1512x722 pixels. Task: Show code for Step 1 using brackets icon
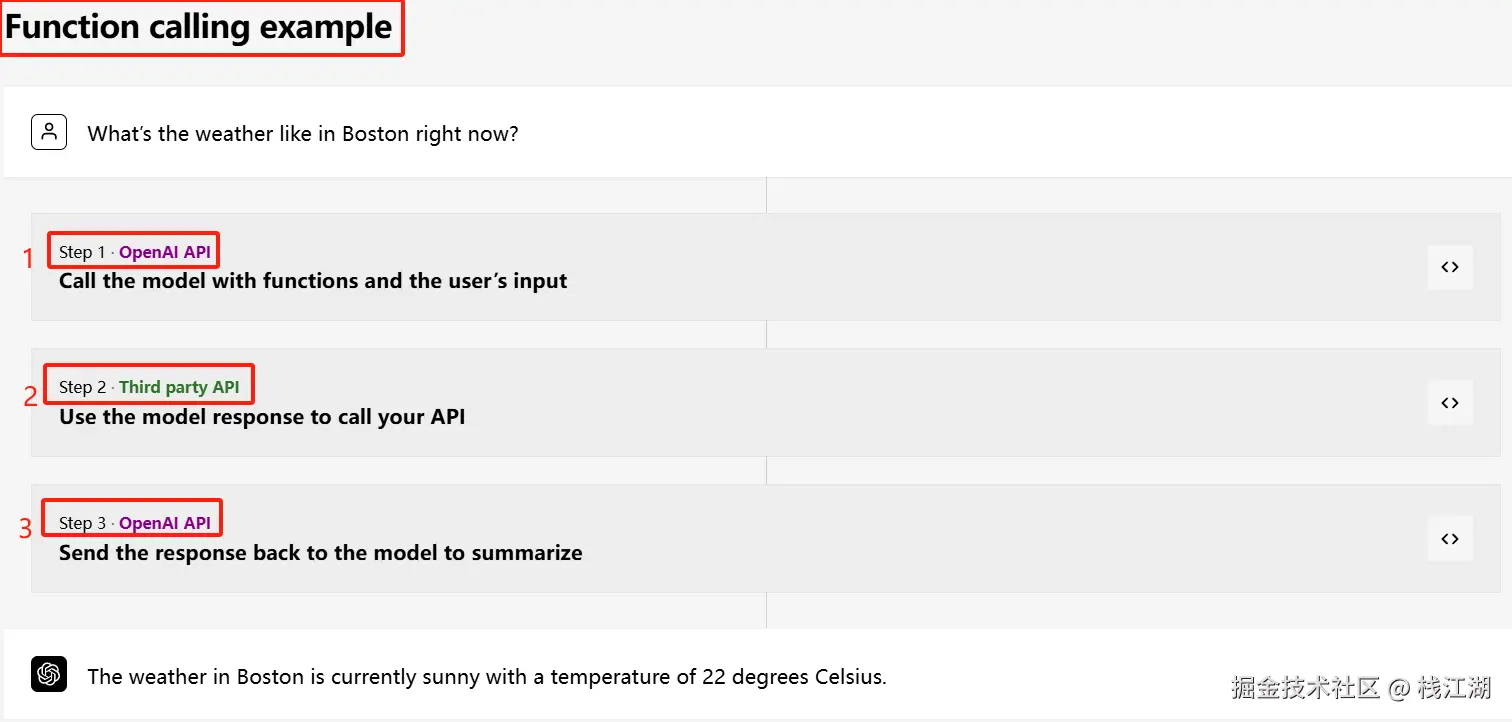point(1450,267)
